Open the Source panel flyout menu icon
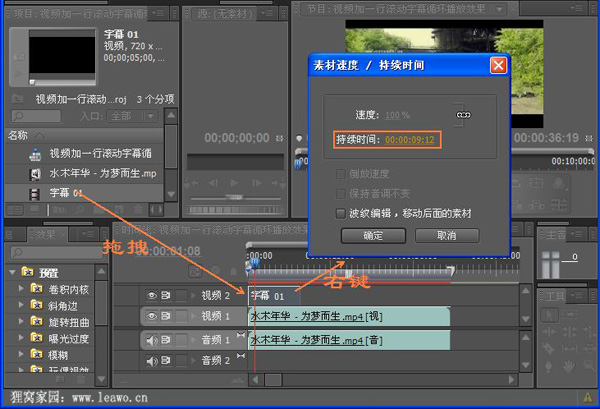The width and height of the screenshot is (600, 409). click(267, 13)
